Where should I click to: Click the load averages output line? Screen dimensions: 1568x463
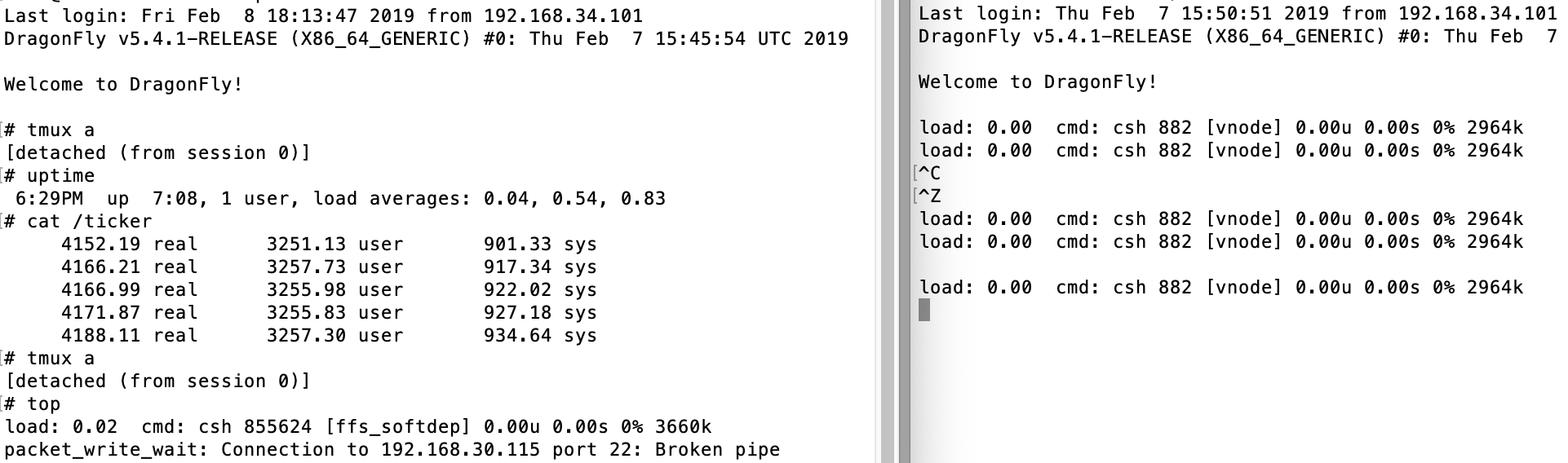click(x=340, y=199)
